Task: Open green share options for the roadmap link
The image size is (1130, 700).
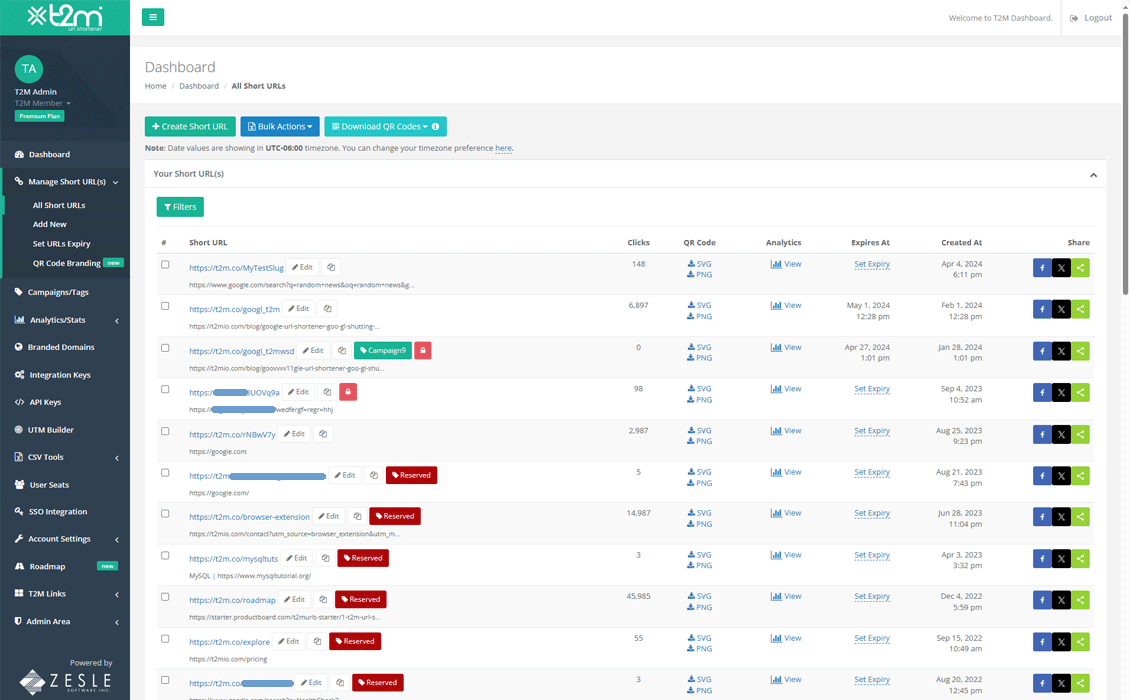Action: (x=1080, y=599)
